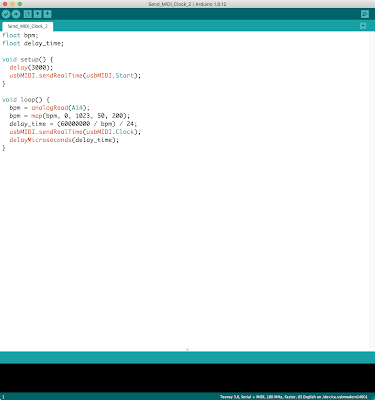The image size is (375, 400).
Task: Click the editor vertical scrollbar
Action: (x=372, y=190)
